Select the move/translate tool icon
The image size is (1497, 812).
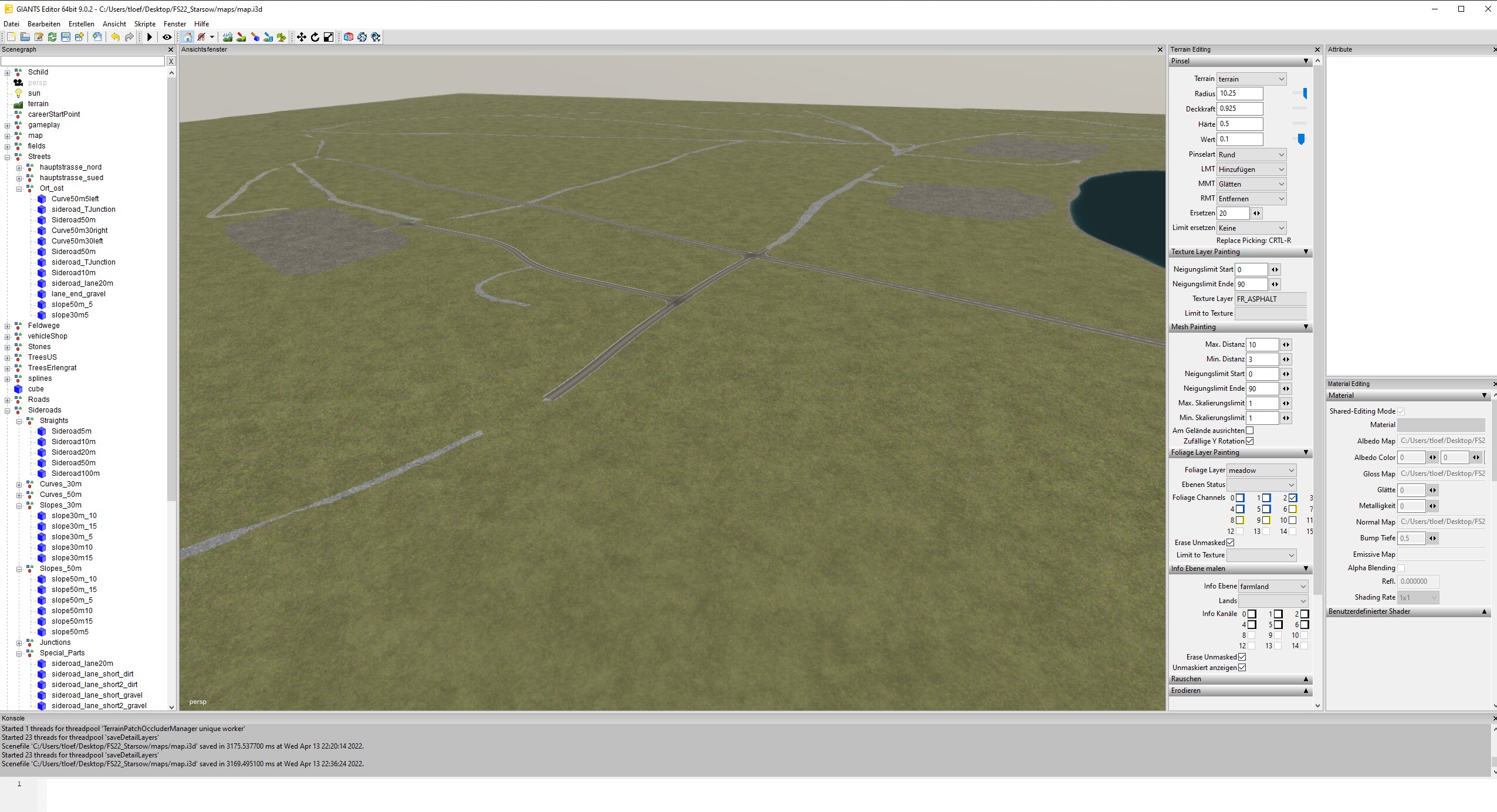(x=301, y=37)
